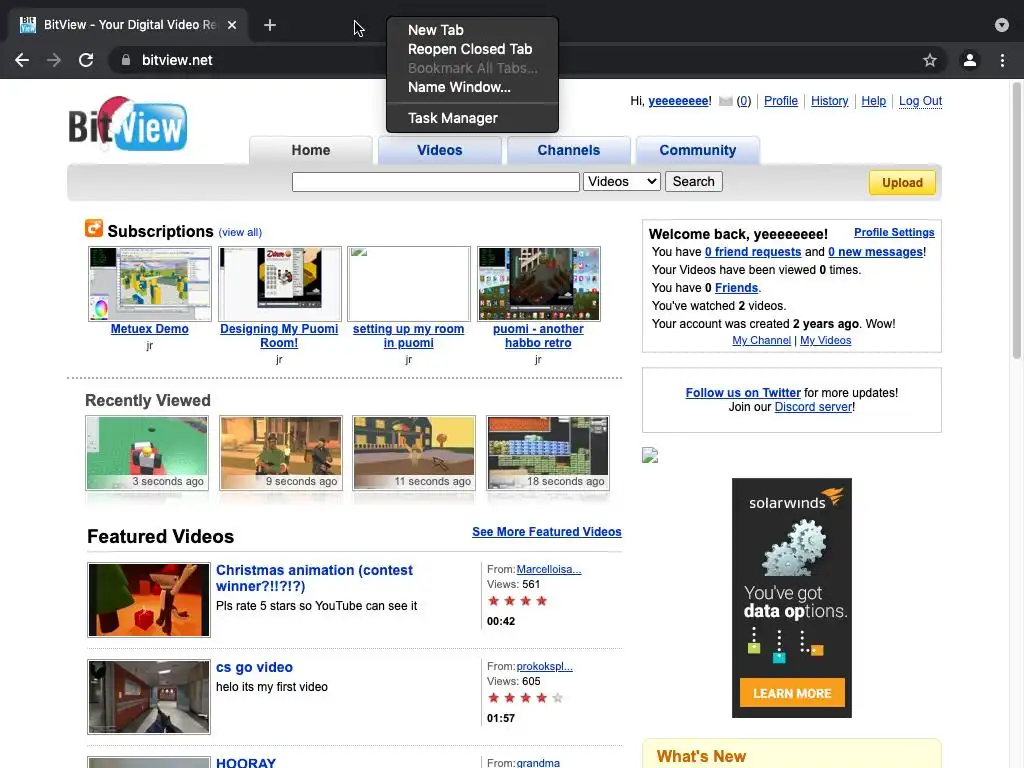
Task: Open recently viewed video 11 seconds ago
Action: click(x=414, y=453)
